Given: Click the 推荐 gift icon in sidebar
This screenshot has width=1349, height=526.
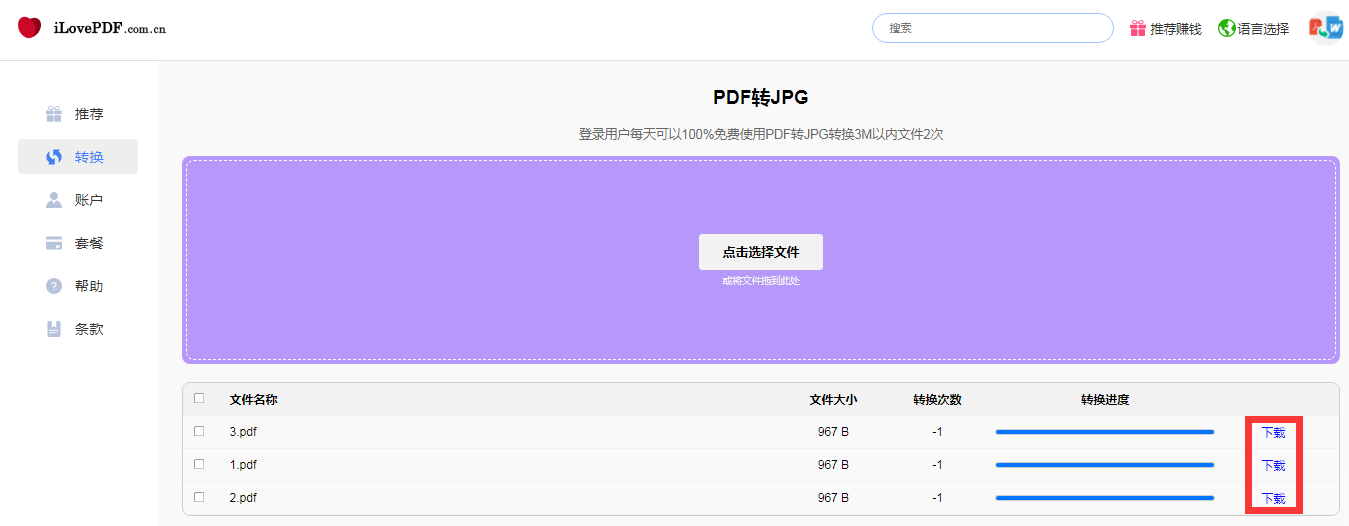Looking at the screenshot, I should pyautogui.click(x=54, y=114).
